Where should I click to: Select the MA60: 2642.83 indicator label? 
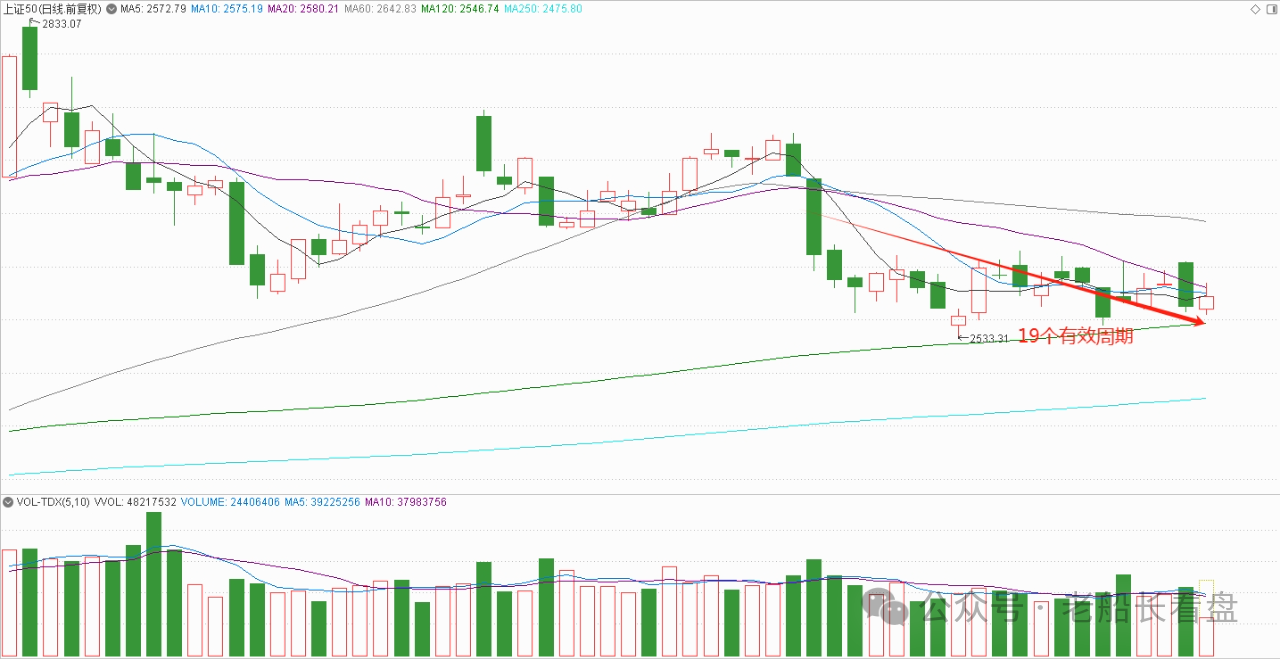point(381,9)
